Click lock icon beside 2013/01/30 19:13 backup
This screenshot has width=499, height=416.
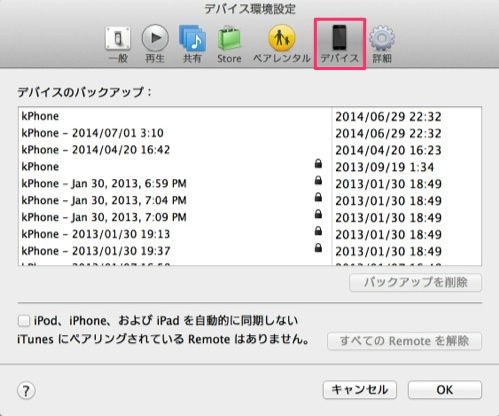pos(318,231)
